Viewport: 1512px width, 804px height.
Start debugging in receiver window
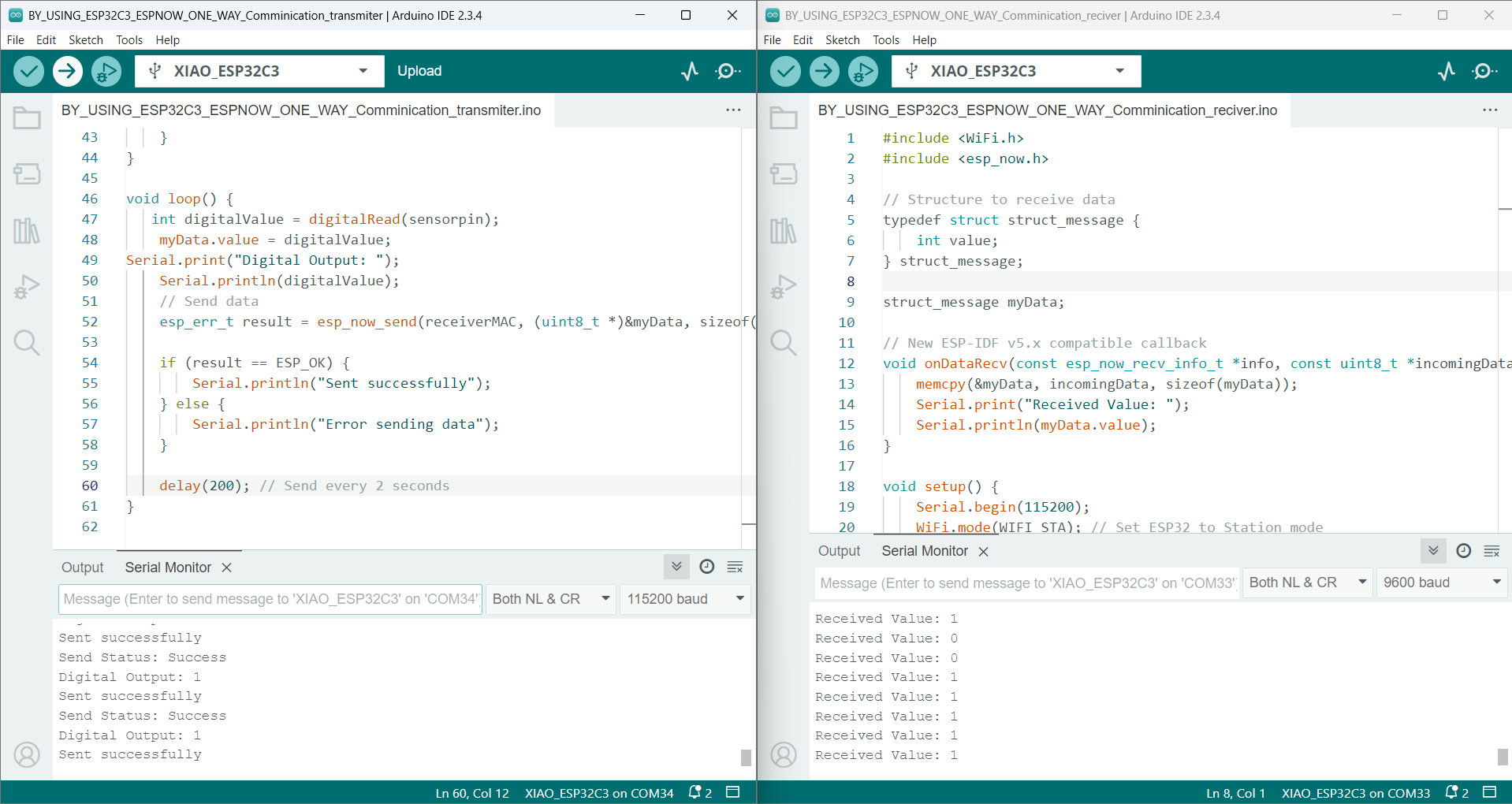[x=863, y=71]
